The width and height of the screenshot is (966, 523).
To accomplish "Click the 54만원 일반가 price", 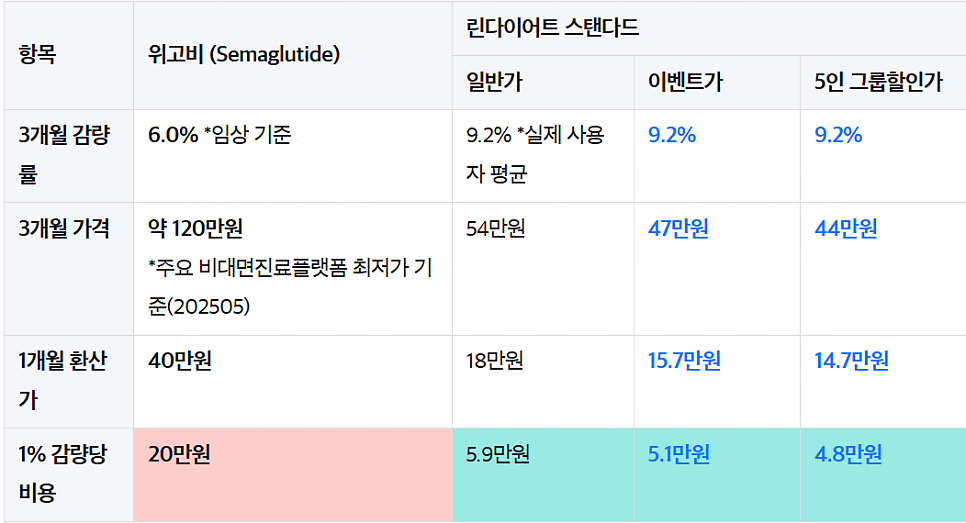I will (x=495, y=229).
